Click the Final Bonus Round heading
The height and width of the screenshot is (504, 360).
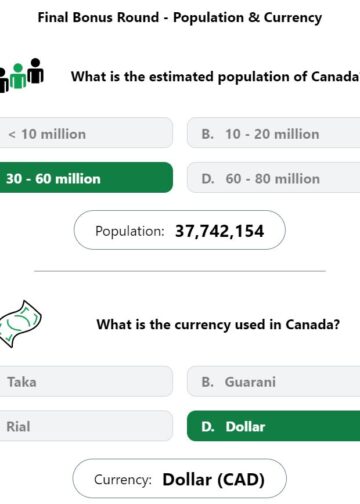pos(180,17)
